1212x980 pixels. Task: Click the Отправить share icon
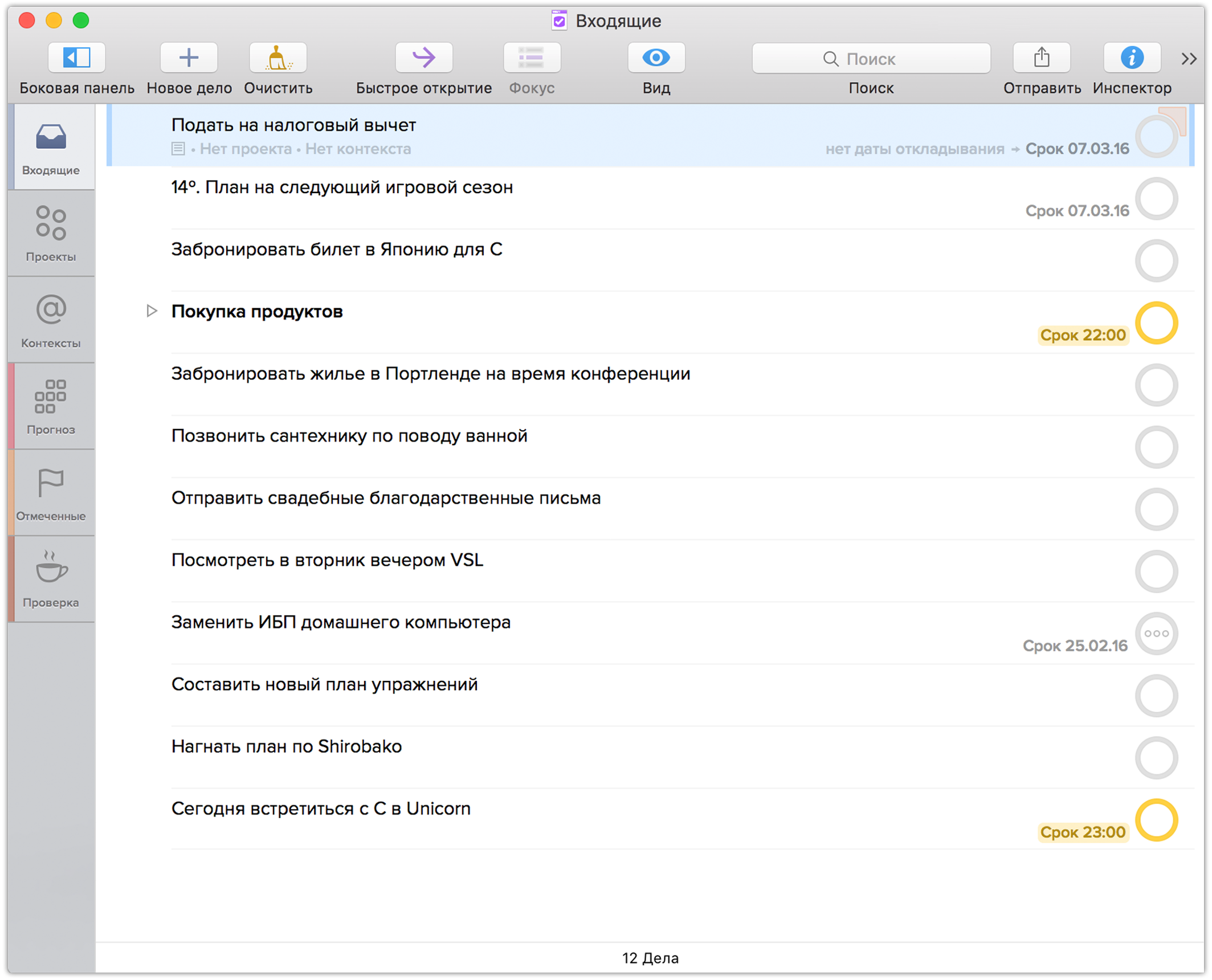(x=1042, y=58)
